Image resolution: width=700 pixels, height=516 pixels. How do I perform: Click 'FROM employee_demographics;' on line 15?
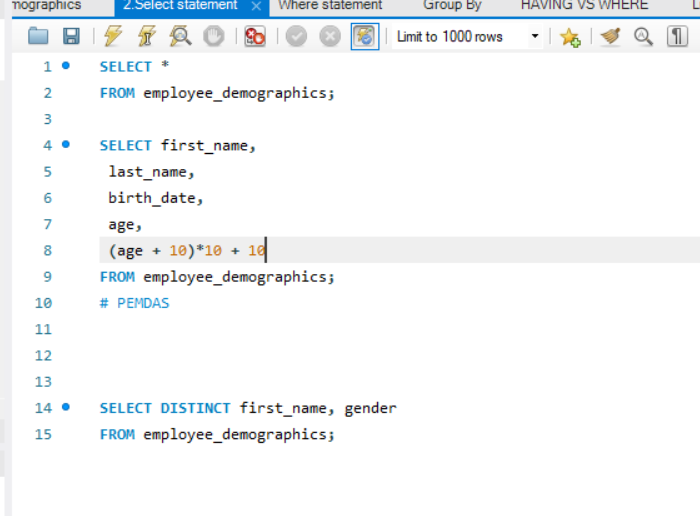click(x=217, y=434)
